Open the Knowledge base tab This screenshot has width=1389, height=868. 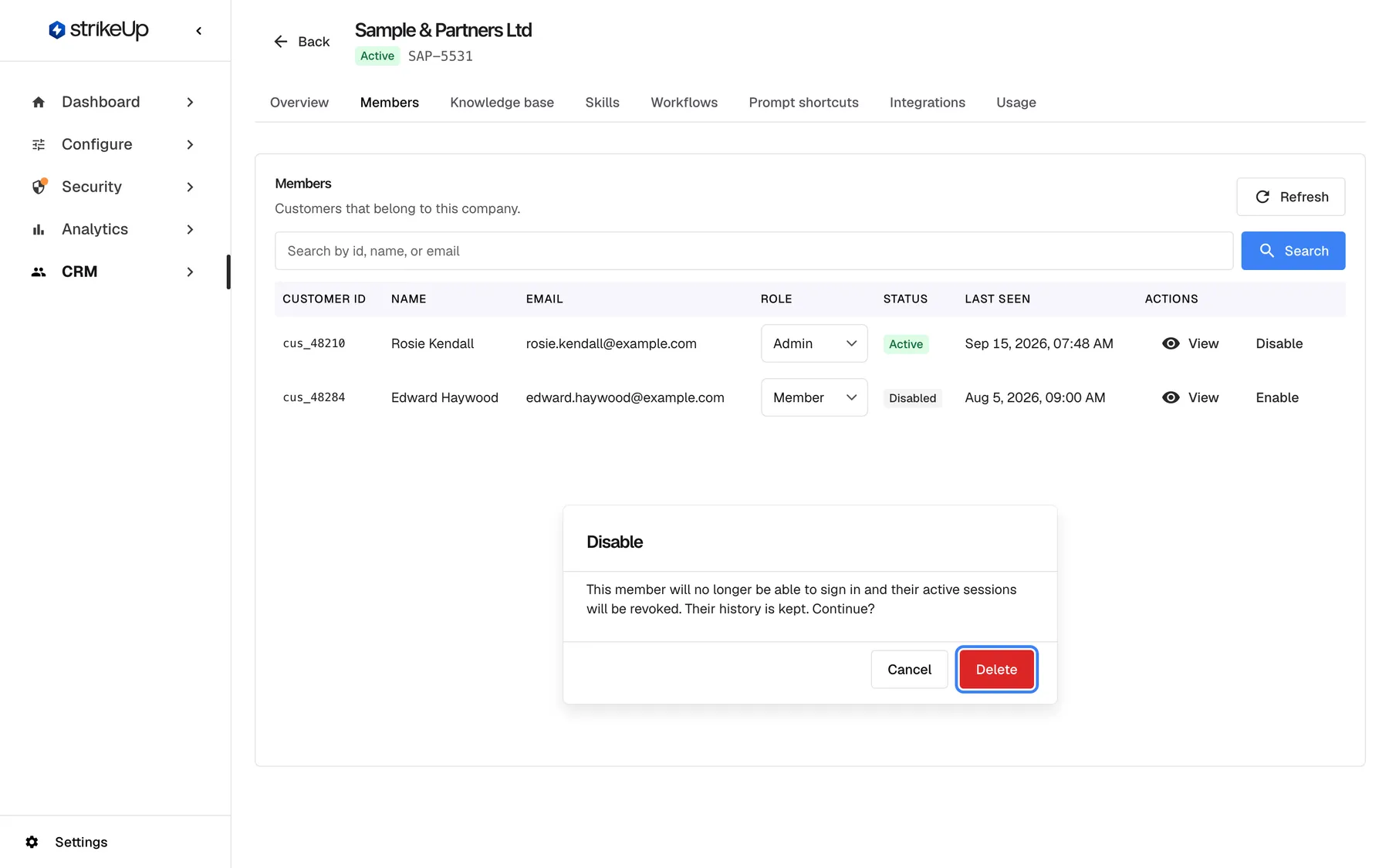(502, 103)
